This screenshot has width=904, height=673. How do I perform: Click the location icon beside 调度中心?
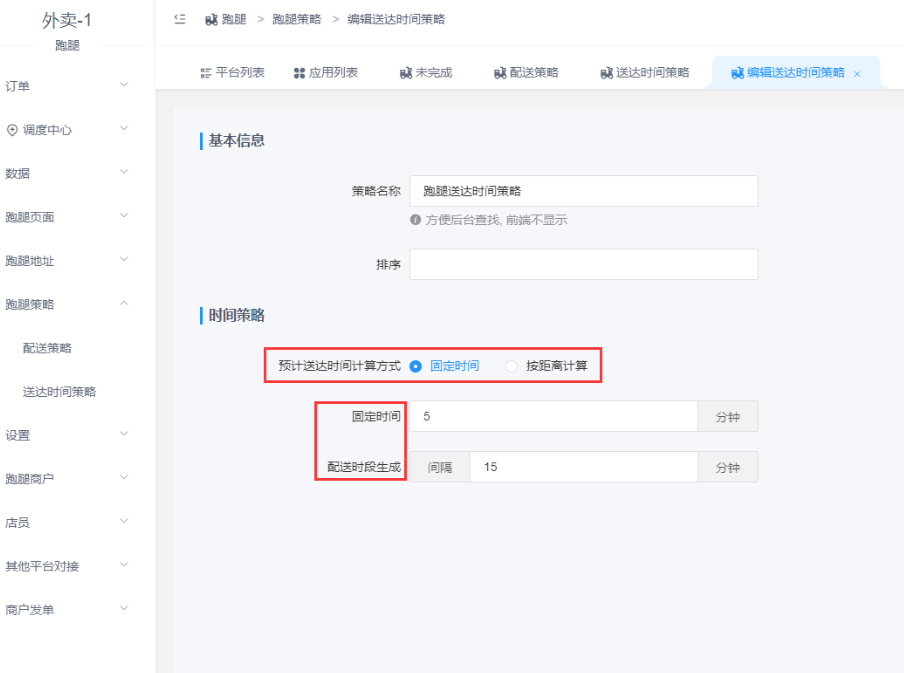[x=12, y=130]
